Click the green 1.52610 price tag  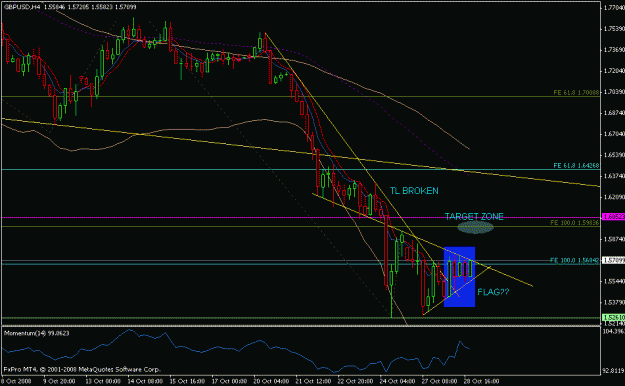coord(613,317)
